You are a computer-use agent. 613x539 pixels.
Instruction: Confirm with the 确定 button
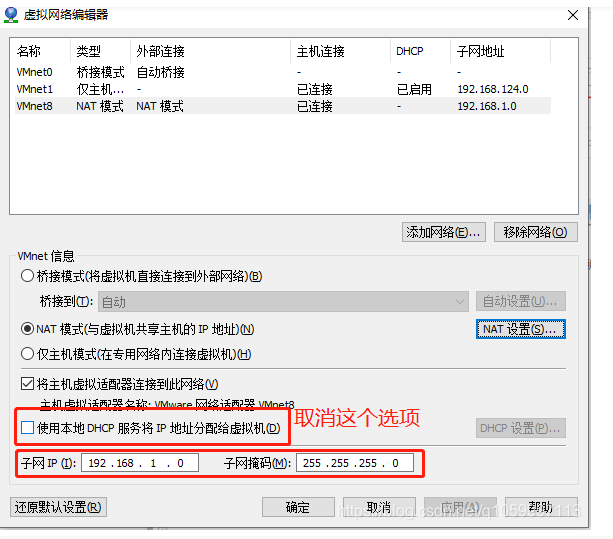pyautogui.click(x=298, y=507)
